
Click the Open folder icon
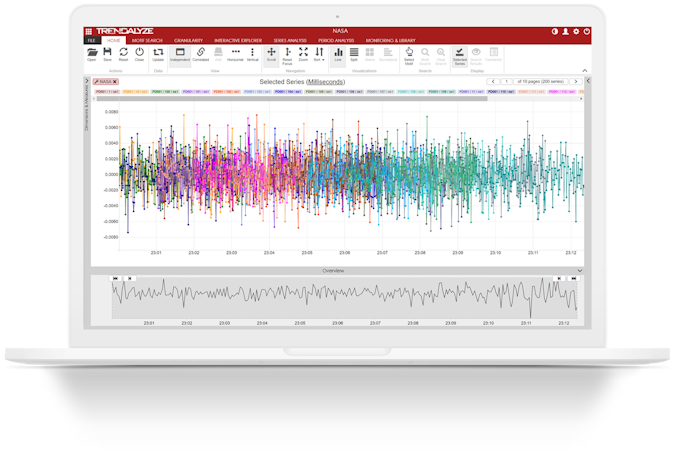[92, 54]
